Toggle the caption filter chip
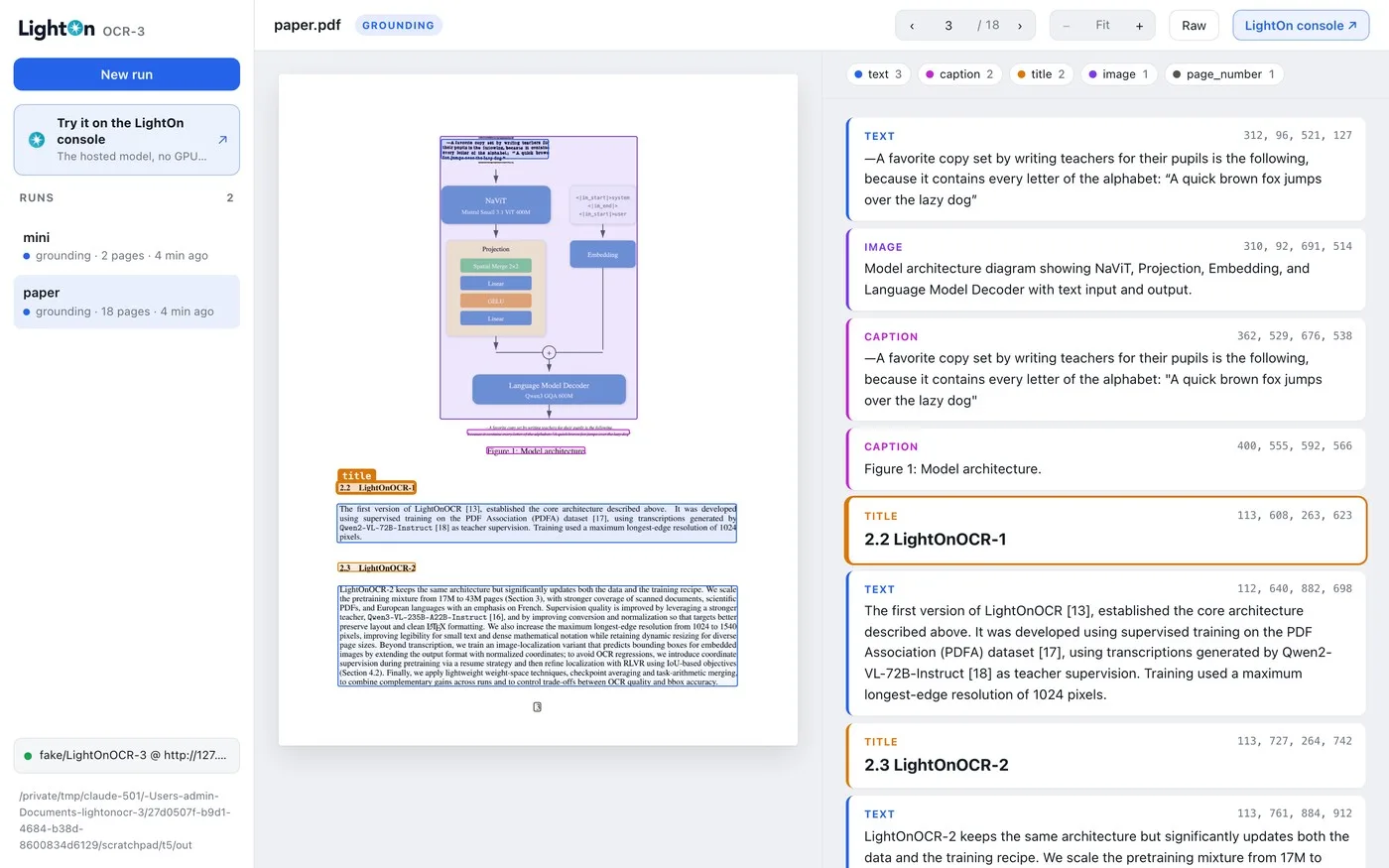Image resolution: width=1389 pixels, height=868 pixels. point(959,74)
